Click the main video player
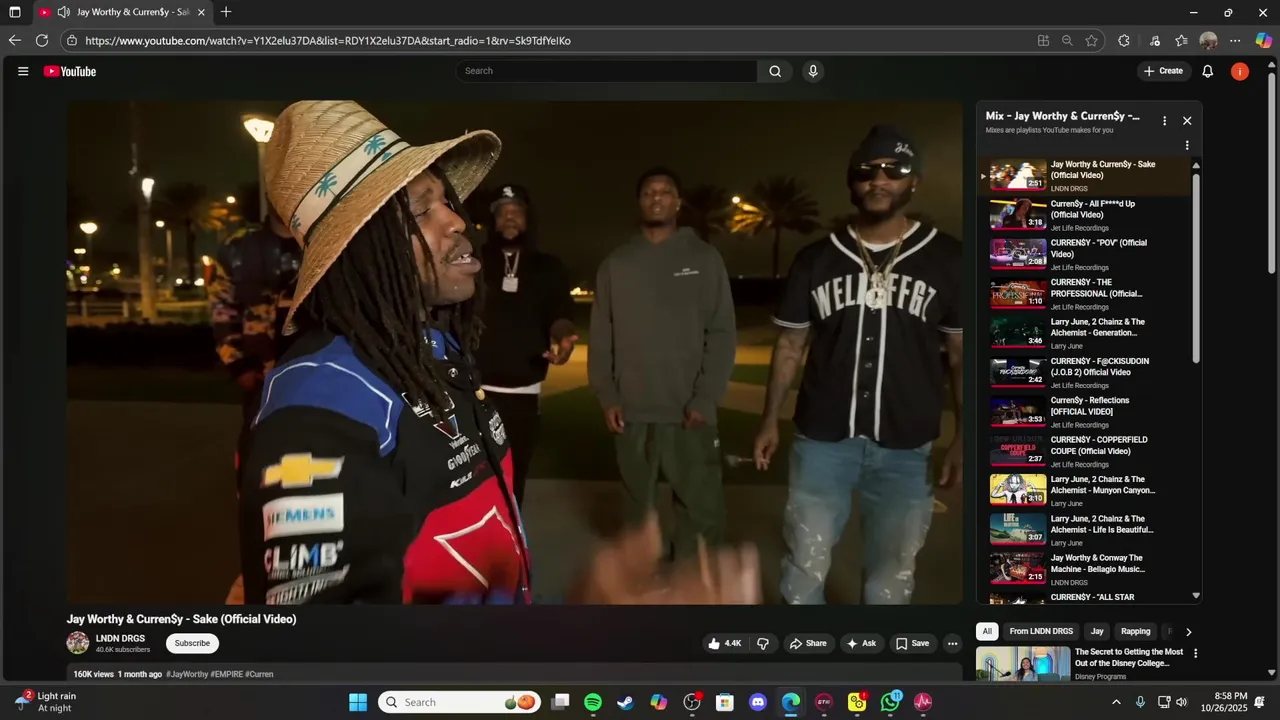 (x=515, y=352)
